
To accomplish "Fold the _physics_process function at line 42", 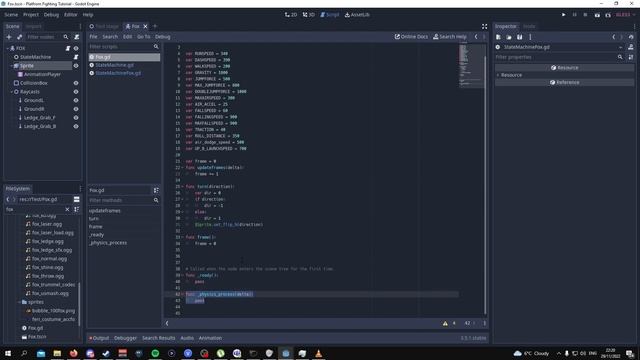I will click(182, 294).
